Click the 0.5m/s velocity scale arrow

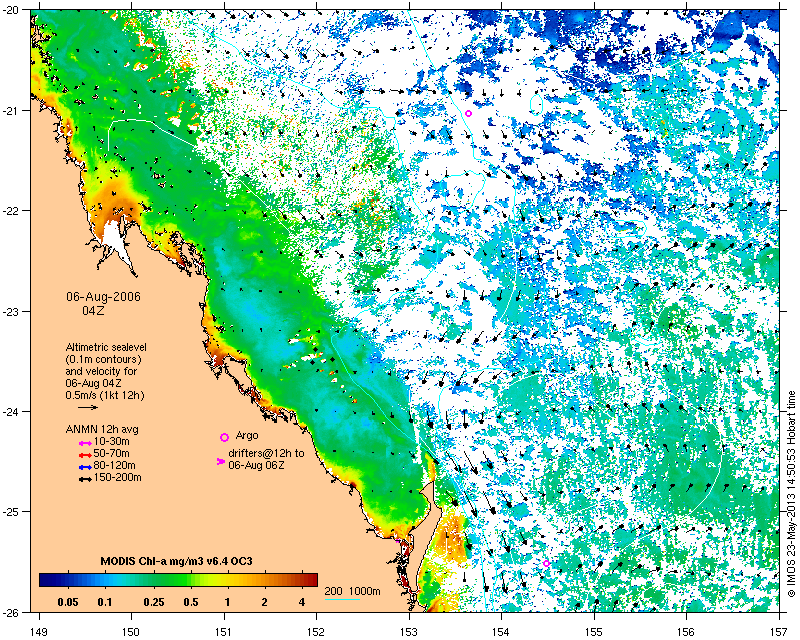[x=88, y=407]
